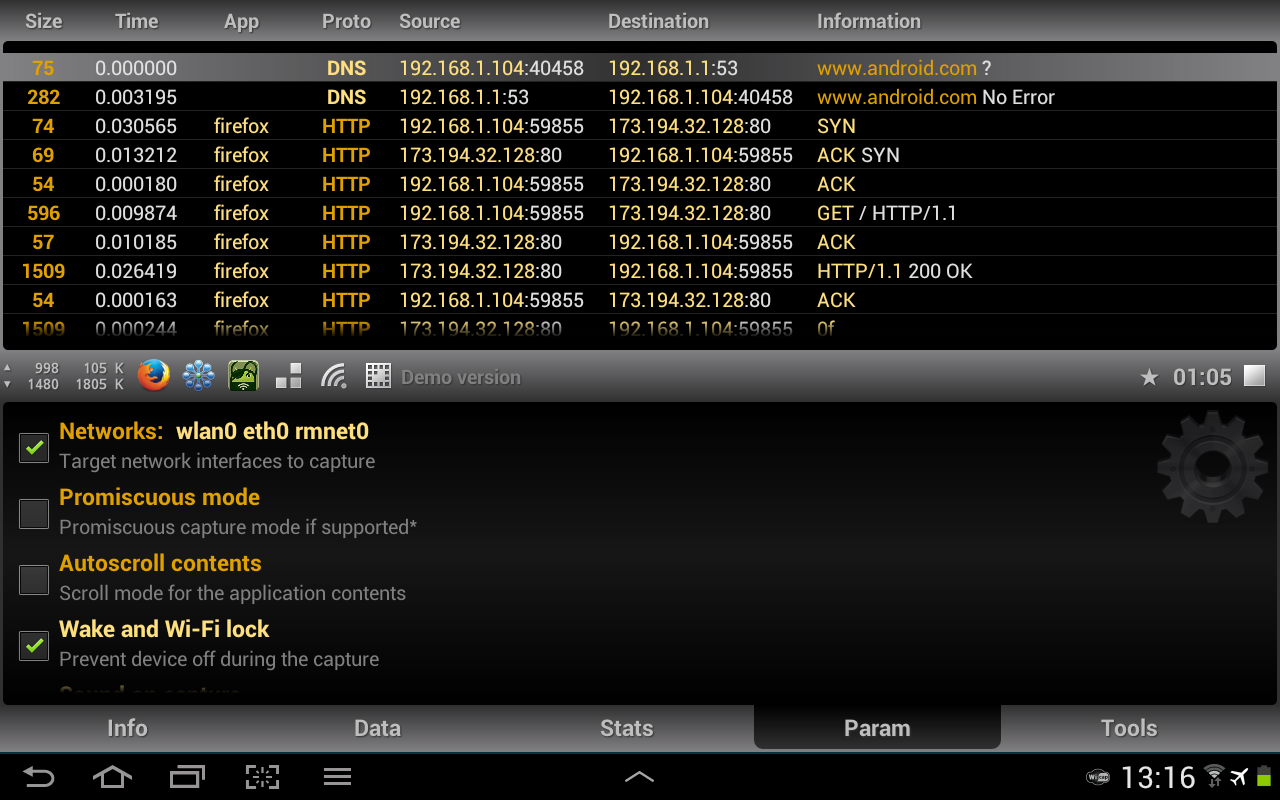Switch to the Info tab
This screenshot has width=1280, height=800.
[127, 728]
